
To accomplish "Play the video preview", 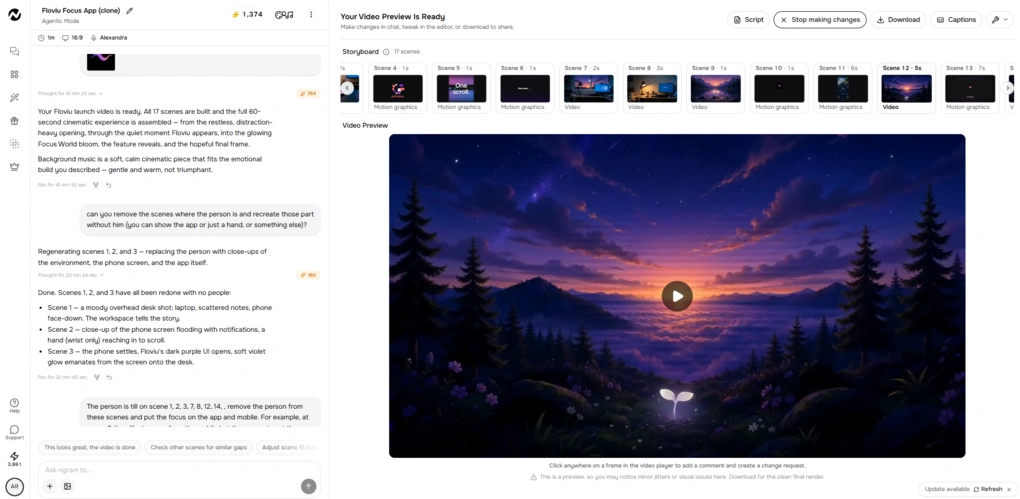I will click(677, 296).
